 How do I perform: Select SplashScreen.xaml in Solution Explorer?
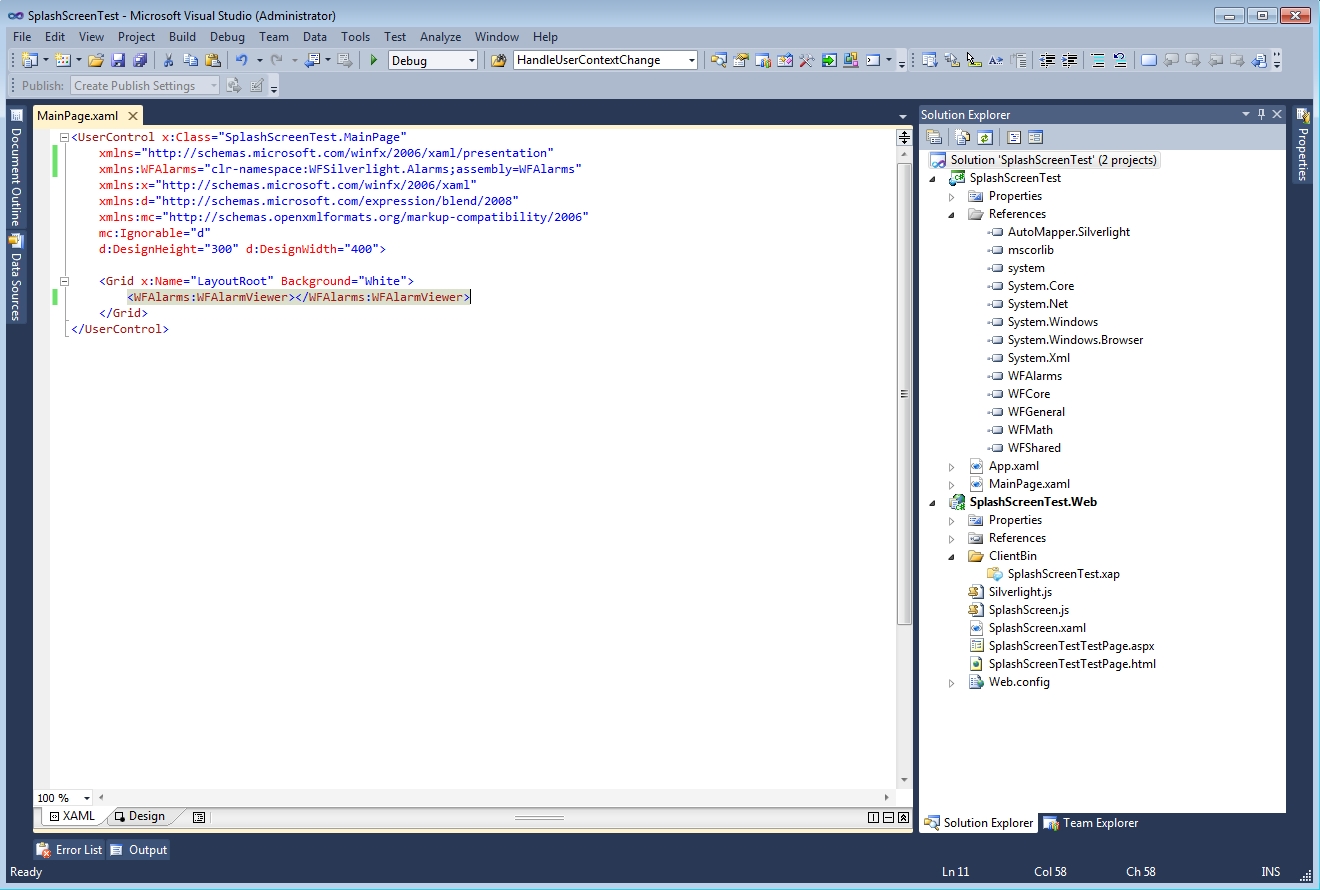(1036, 628)
